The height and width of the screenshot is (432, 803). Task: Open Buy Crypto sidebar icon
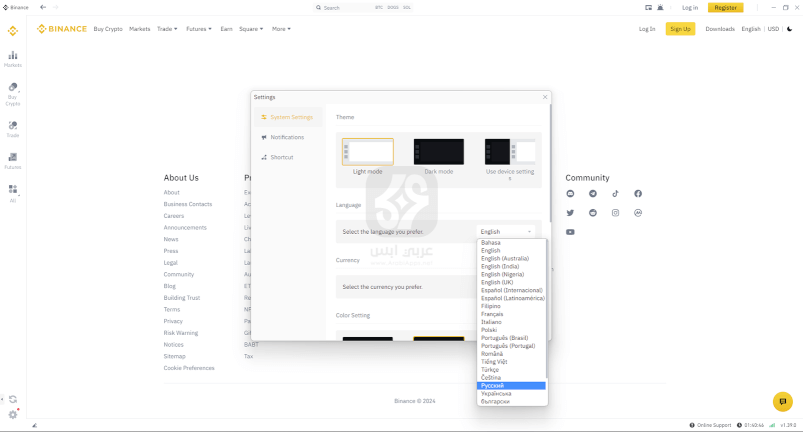[x=13, y=94]
